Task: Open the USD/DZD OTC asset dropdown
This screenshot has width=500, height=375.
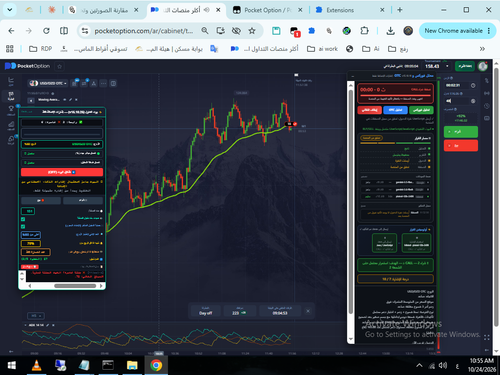Action: coord(48,83)
